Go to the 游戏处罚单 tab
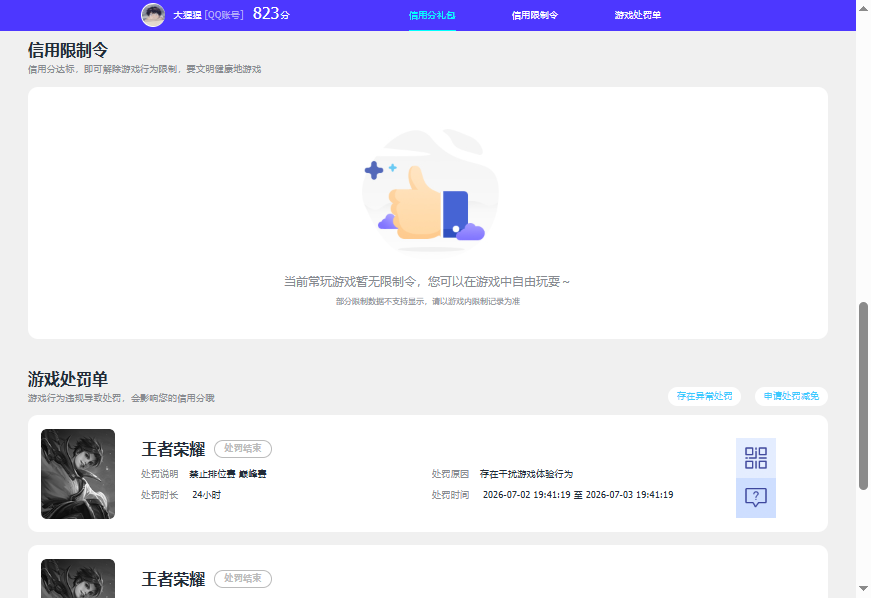 638,15
